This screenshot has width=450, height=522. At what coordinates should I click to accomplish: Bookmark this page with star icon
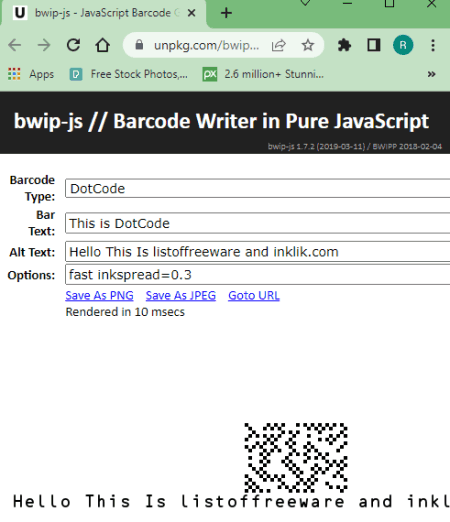[308, 45]
